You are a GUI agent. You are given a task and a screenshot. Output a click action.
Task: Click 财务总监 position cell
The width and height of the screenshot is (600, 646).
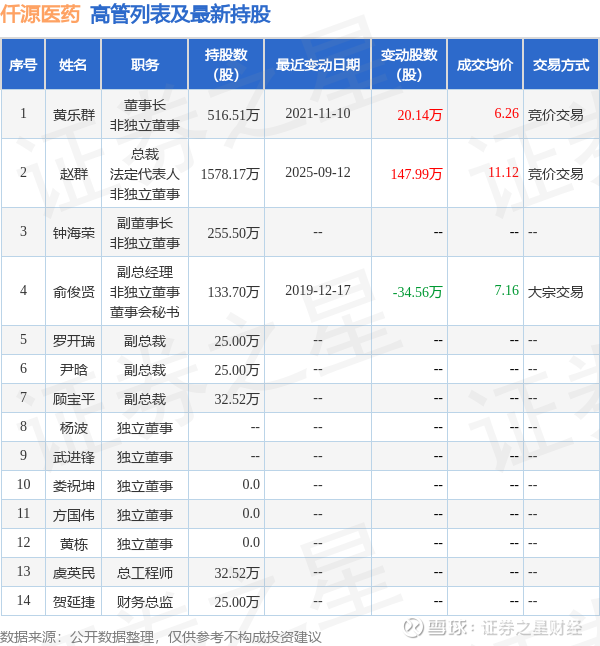tap(145, 602)
